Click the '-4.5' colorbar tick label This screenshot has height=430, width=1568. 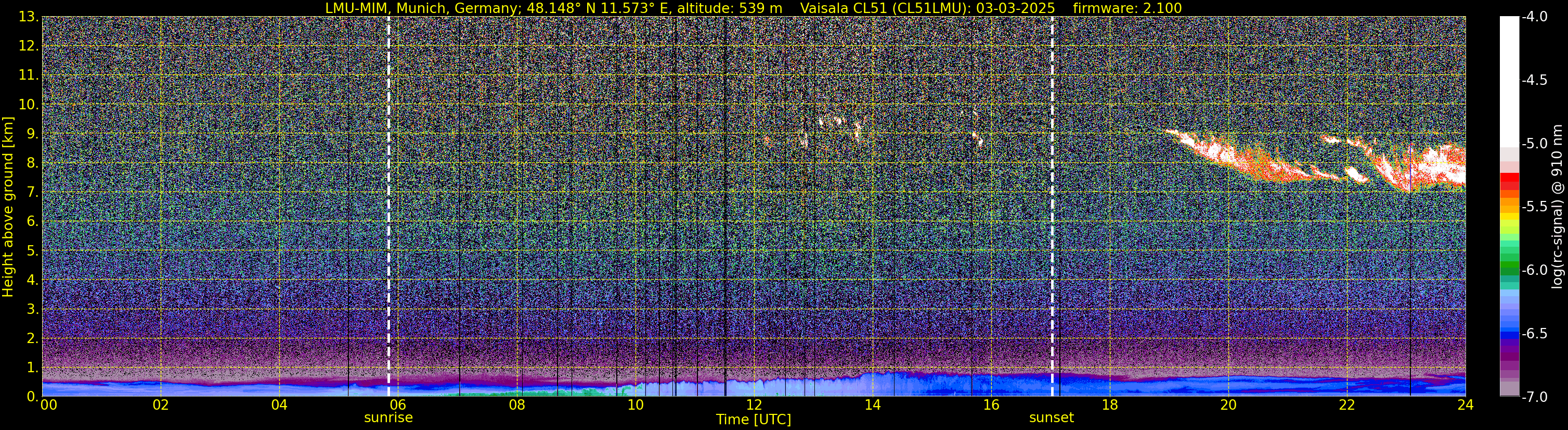[x=1534, y=80]
